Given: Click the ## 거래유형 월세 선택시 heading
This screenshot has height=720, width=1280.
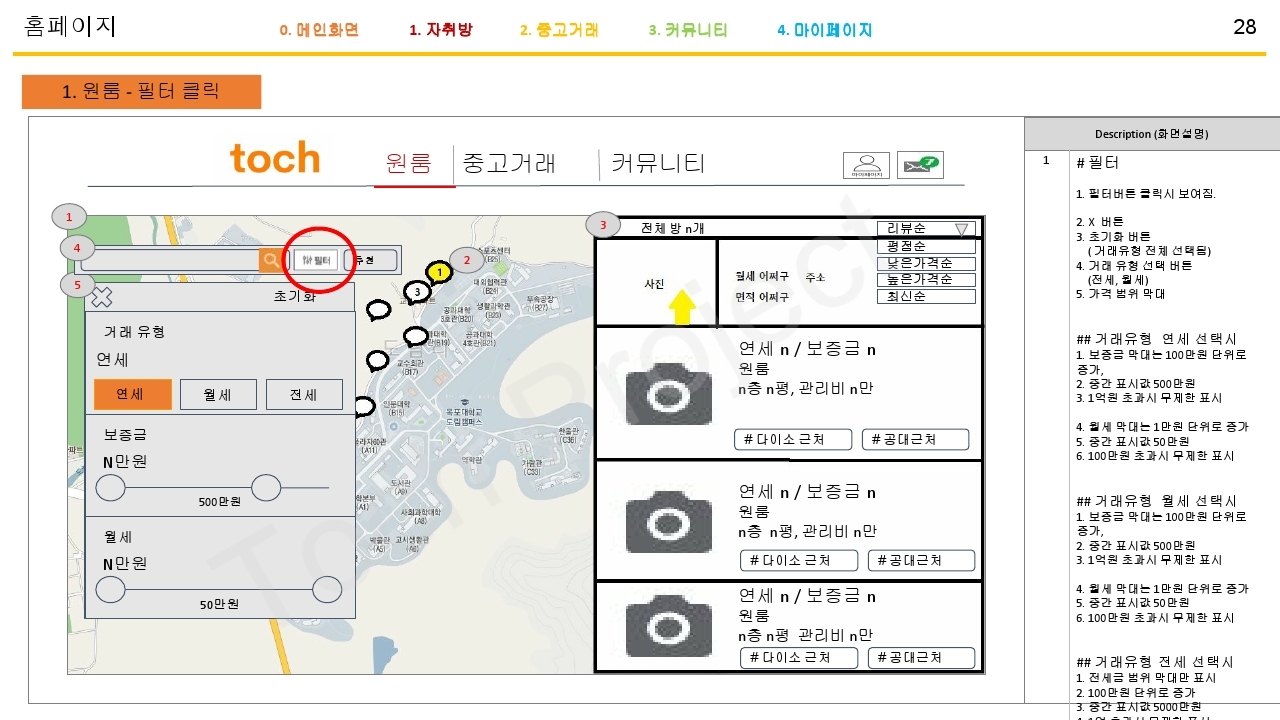Looking at the screenshot, I should [1156, 501].
